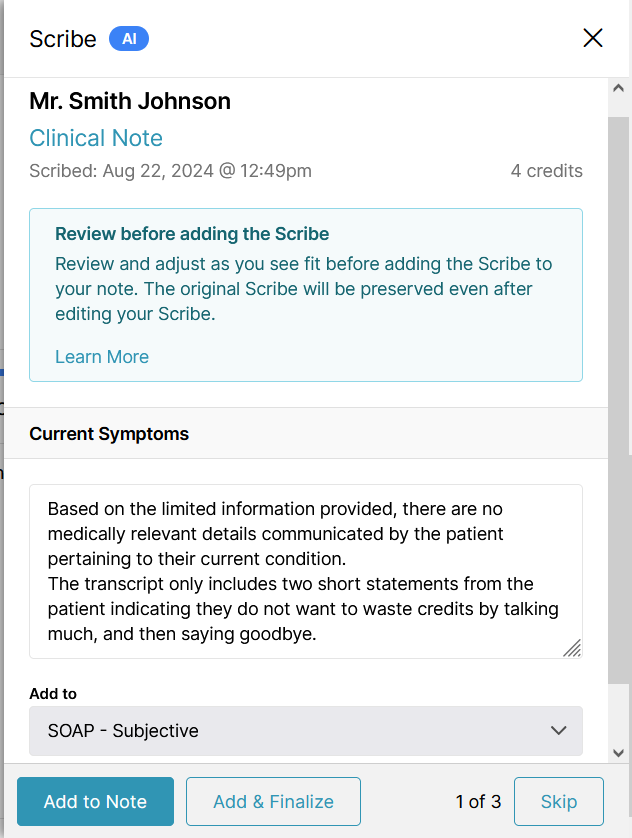Click the 4 credits label
Image resolution: width=632 pixels, height=838 pixels.
pyautogui.click(x=547, y=170)
